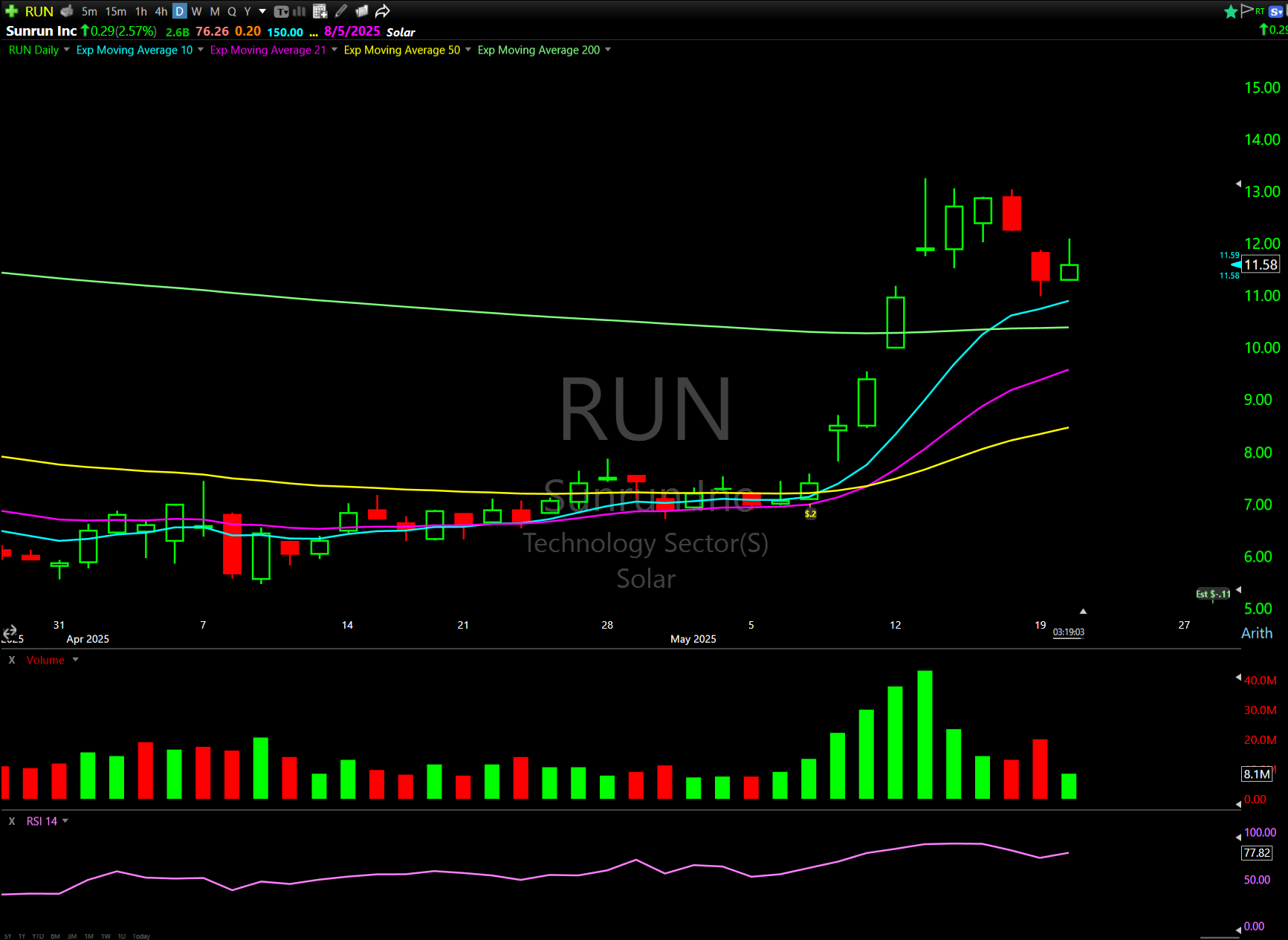Click the green star favorite icon

pos(1231,11)
